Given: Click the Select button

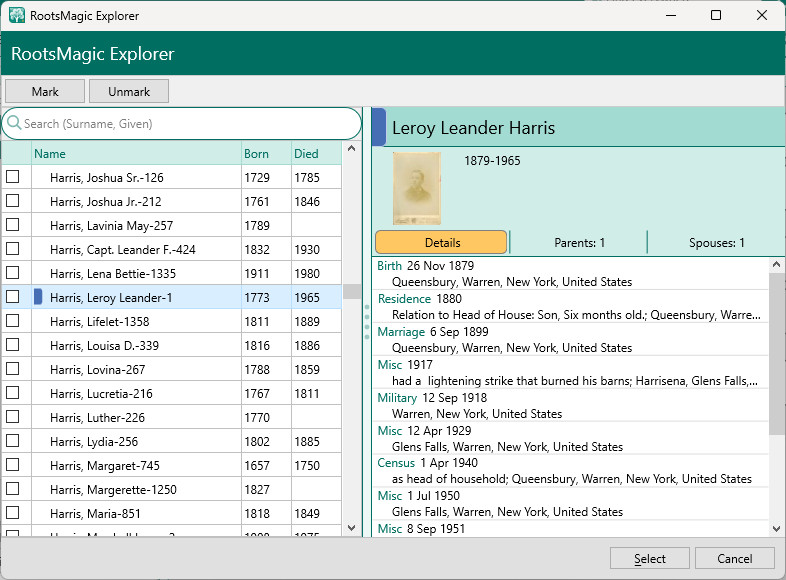Looking at the screenshot, I should (649, 559).
